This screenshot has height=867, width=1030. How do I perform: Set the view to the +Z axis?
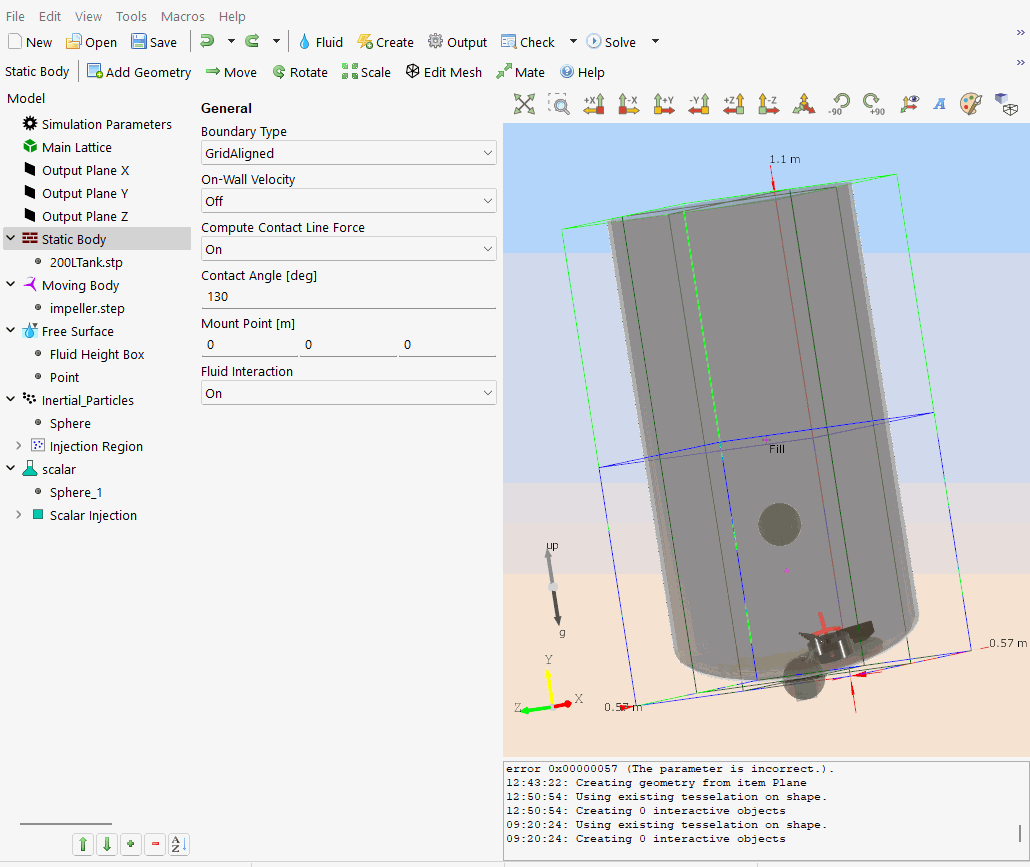(x=733, y=104)
